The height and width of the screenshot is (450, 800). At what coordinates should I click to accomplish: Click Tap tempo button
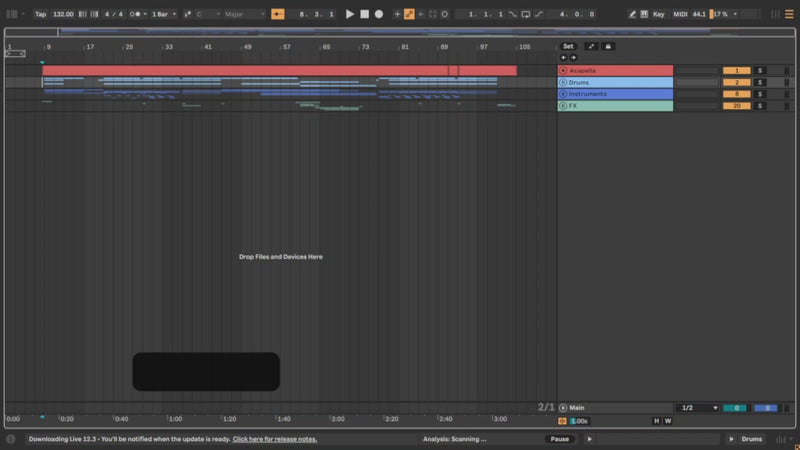pyautogui.click(x=40, y=14)
